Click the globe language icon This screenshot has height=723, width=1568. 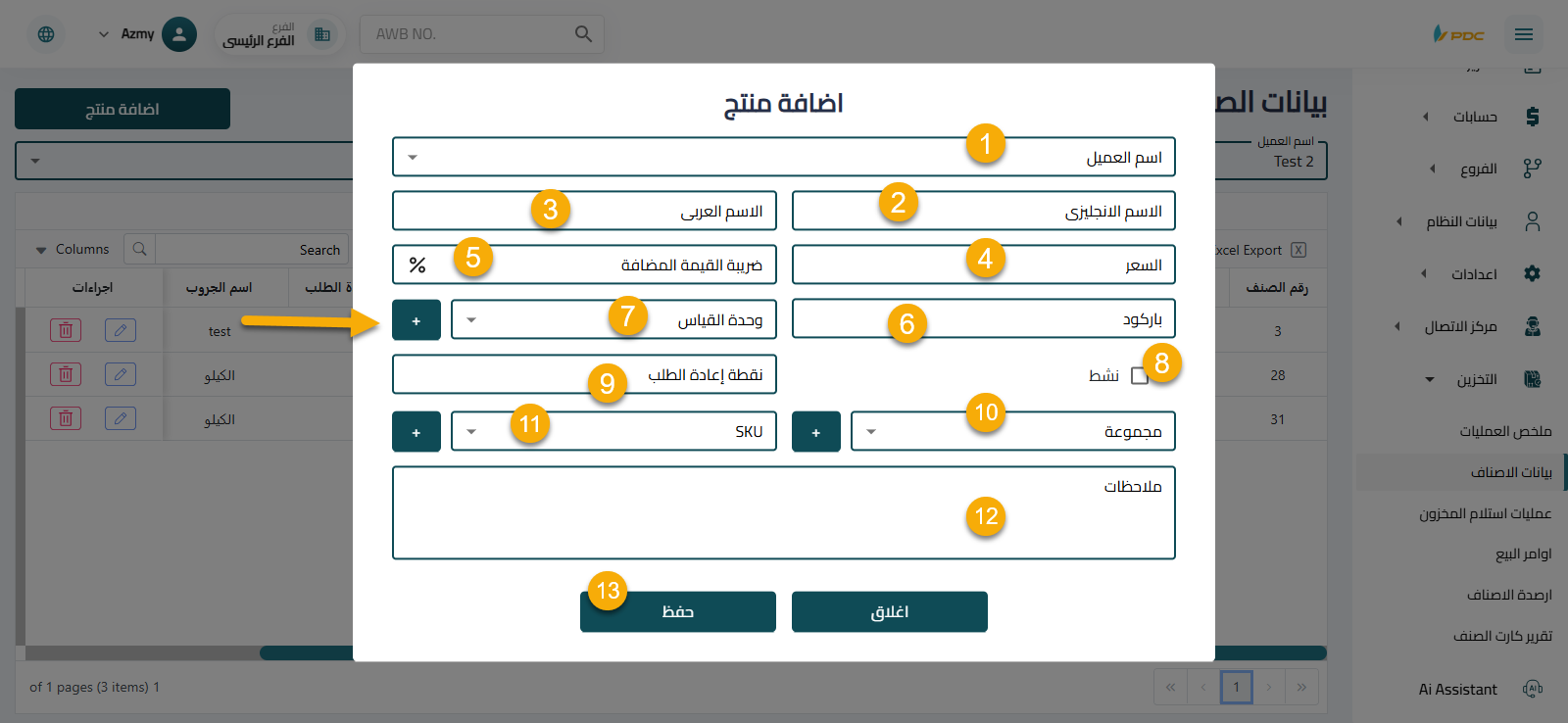tap(46, 34)
